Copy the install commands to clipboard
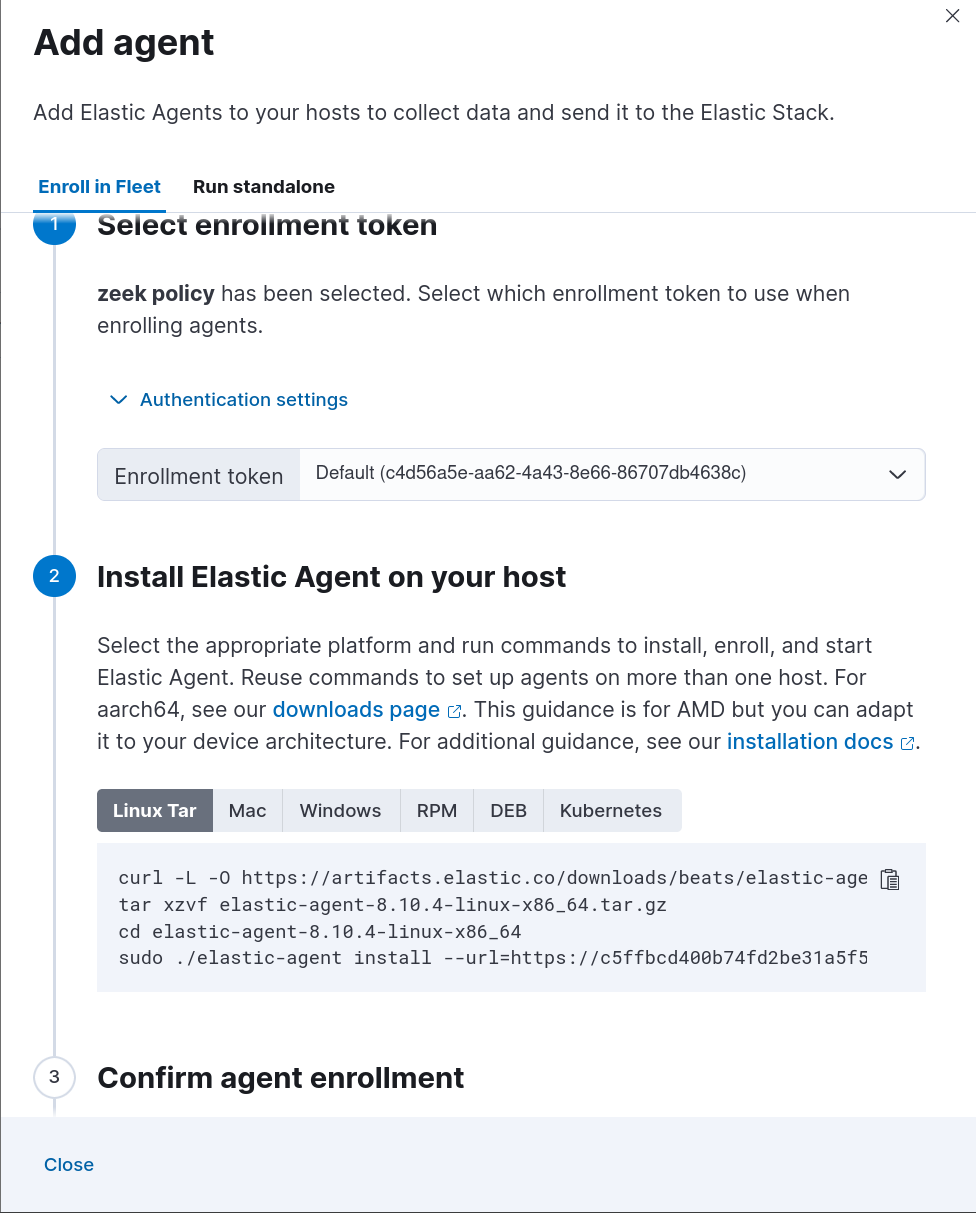The width and height of the screenshot is (976, 1213). (x=890, y=880)
